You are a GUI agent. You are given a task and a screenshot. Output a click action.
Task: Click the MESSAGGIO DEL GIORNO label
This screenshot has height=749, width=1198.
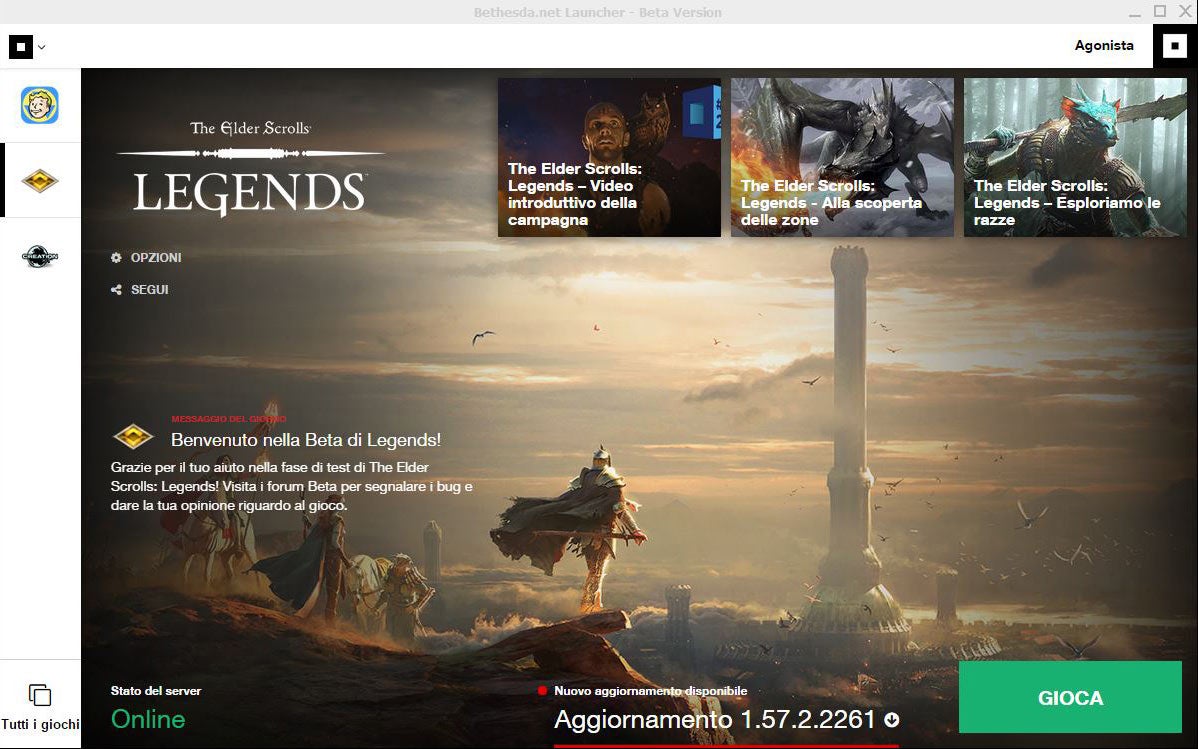pyautogui.click(x=228, y=419)
